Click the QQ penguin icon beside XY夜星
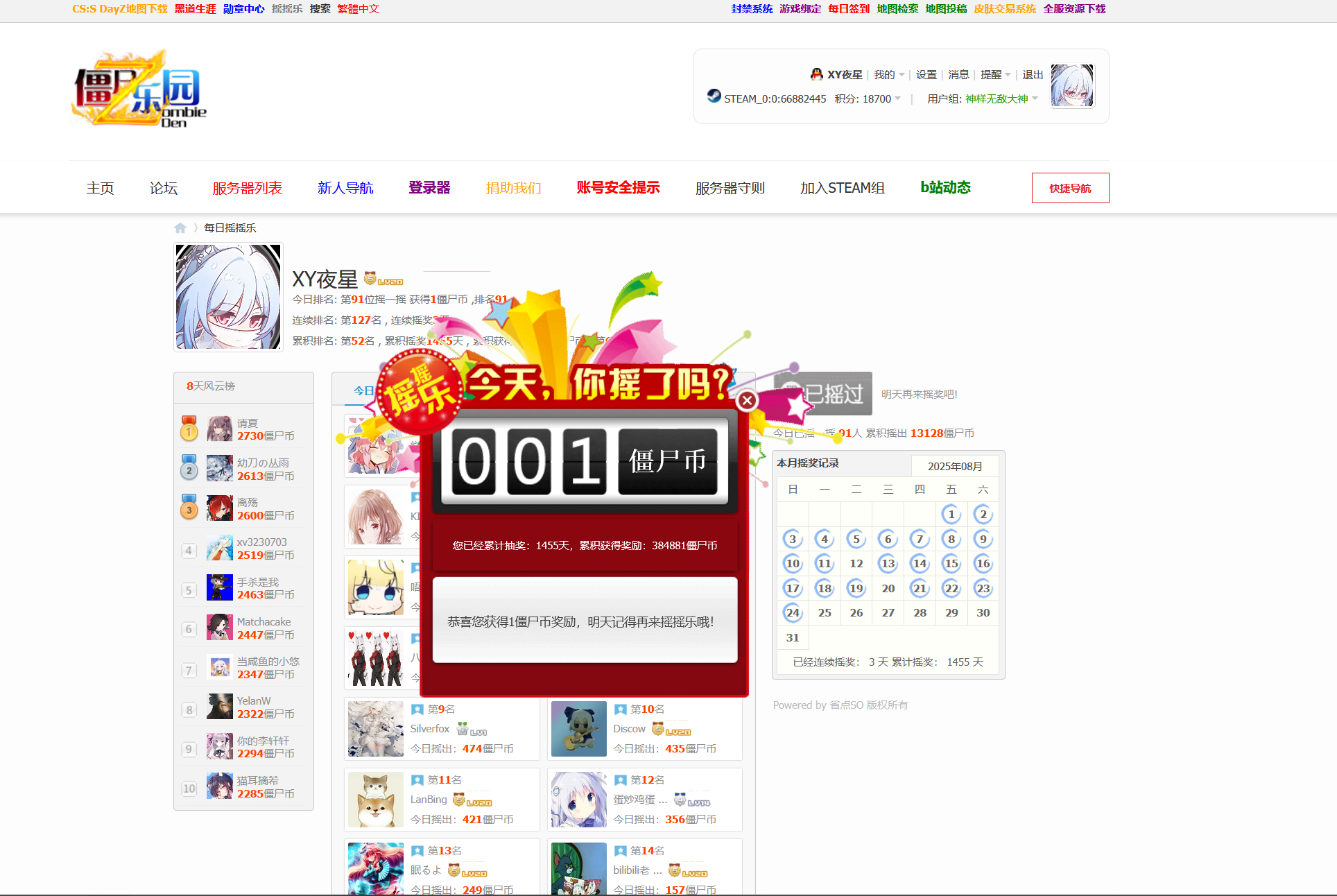The width and height of the screenshot is (1337, 896). point(817,74)
